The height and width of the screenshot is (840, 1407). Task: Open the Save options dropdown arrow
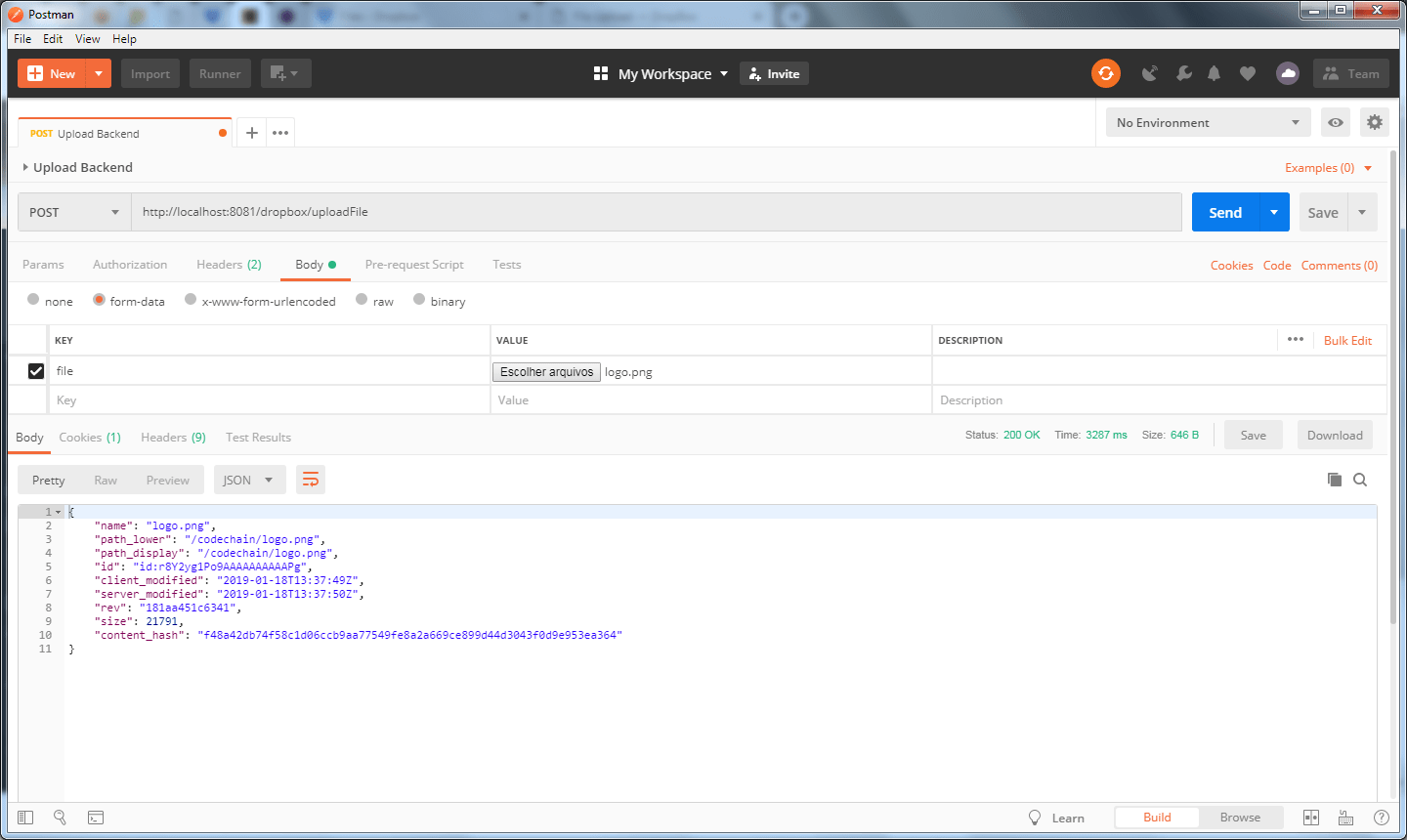(1362, 212)
